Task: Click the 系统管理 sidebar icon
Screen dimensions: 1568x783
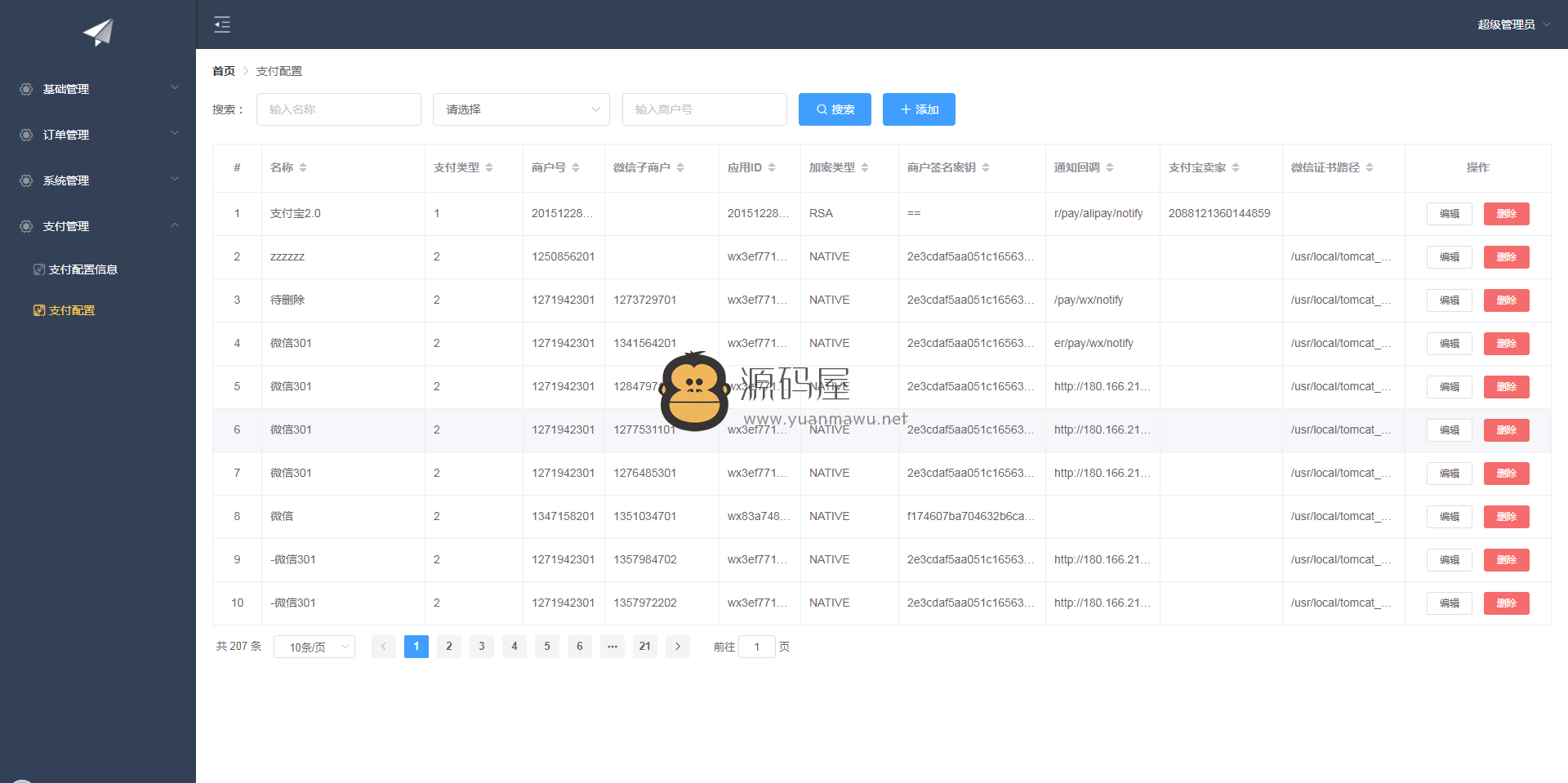Action: 26,180
